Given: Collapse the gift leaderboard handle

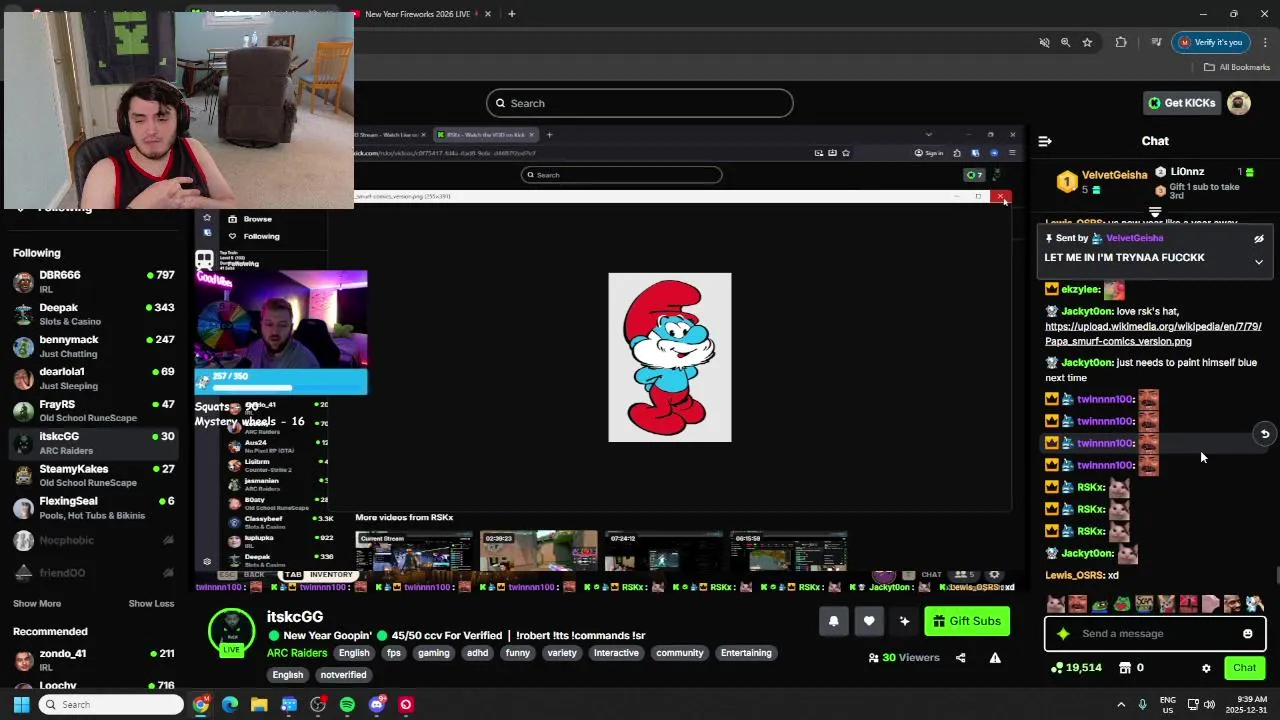Looking at the screenshot, I should pyautogui.click(x=1155, y=212).
